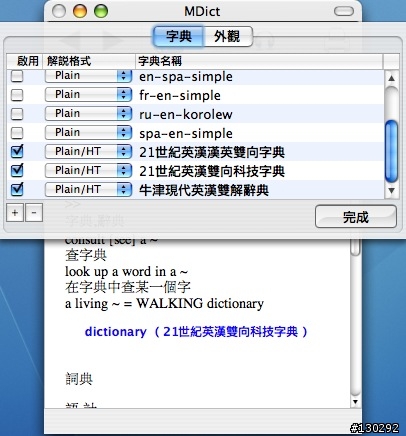The width and height of the screenshot is (406, 436).
Task: Select the 21世紀英漢漢英雙向字典 row name
Action: 212,152
